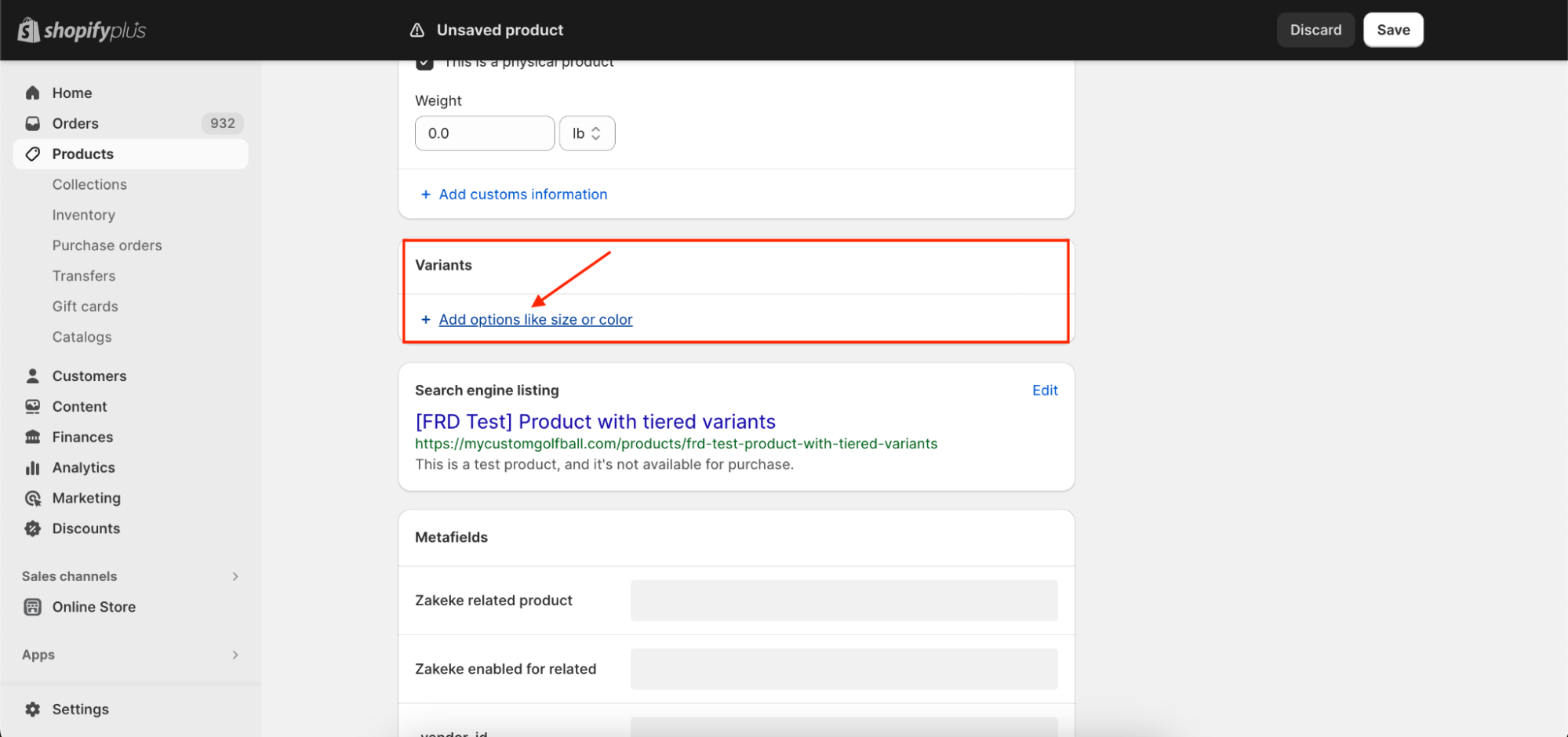Edit the search engine listing
Image resolution: width=1568 pixels, height=737 pixels.
[1044, 390]
